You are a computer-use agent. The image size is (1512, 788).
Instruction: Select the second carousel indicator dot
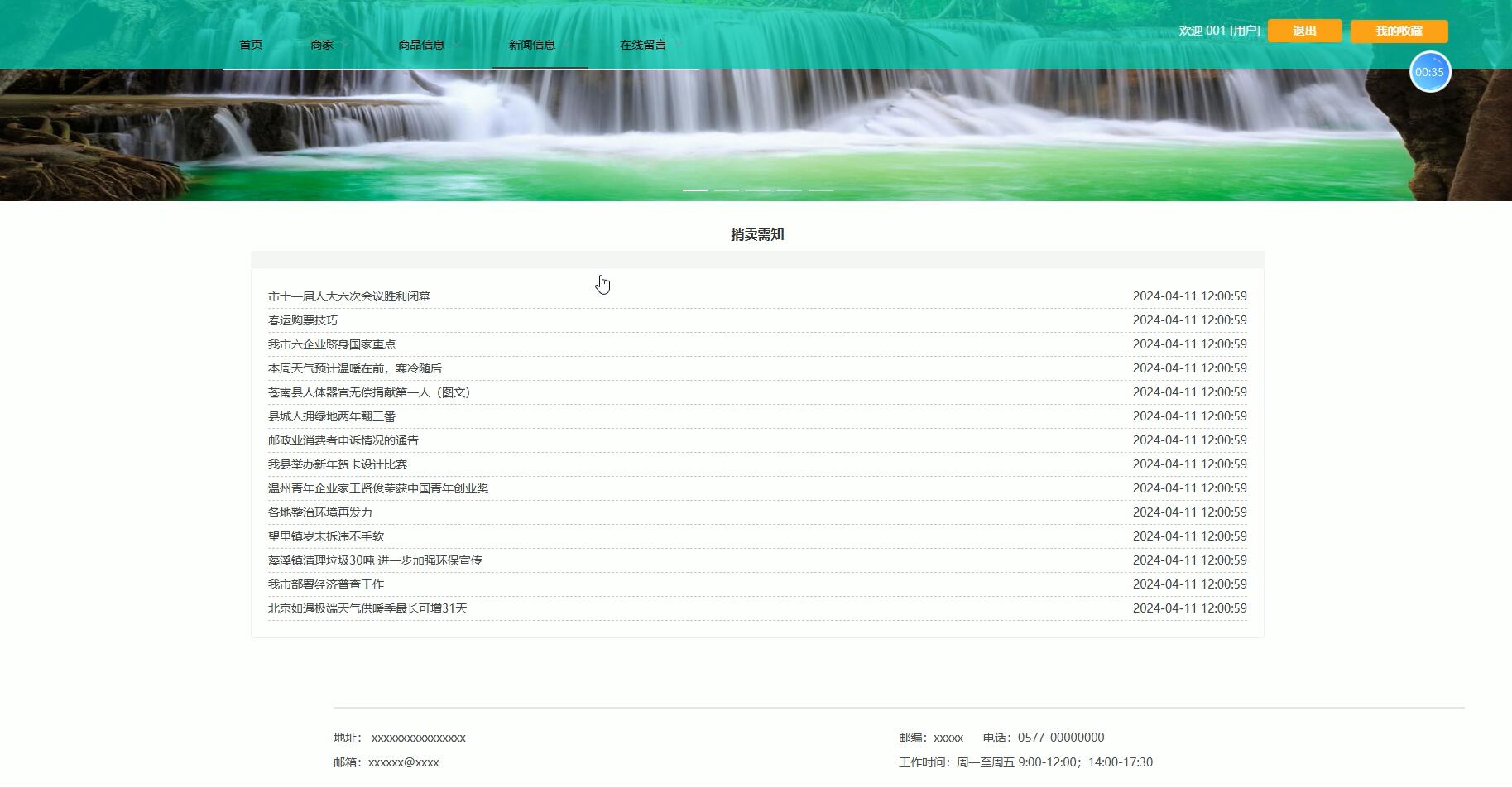[727, 190]
